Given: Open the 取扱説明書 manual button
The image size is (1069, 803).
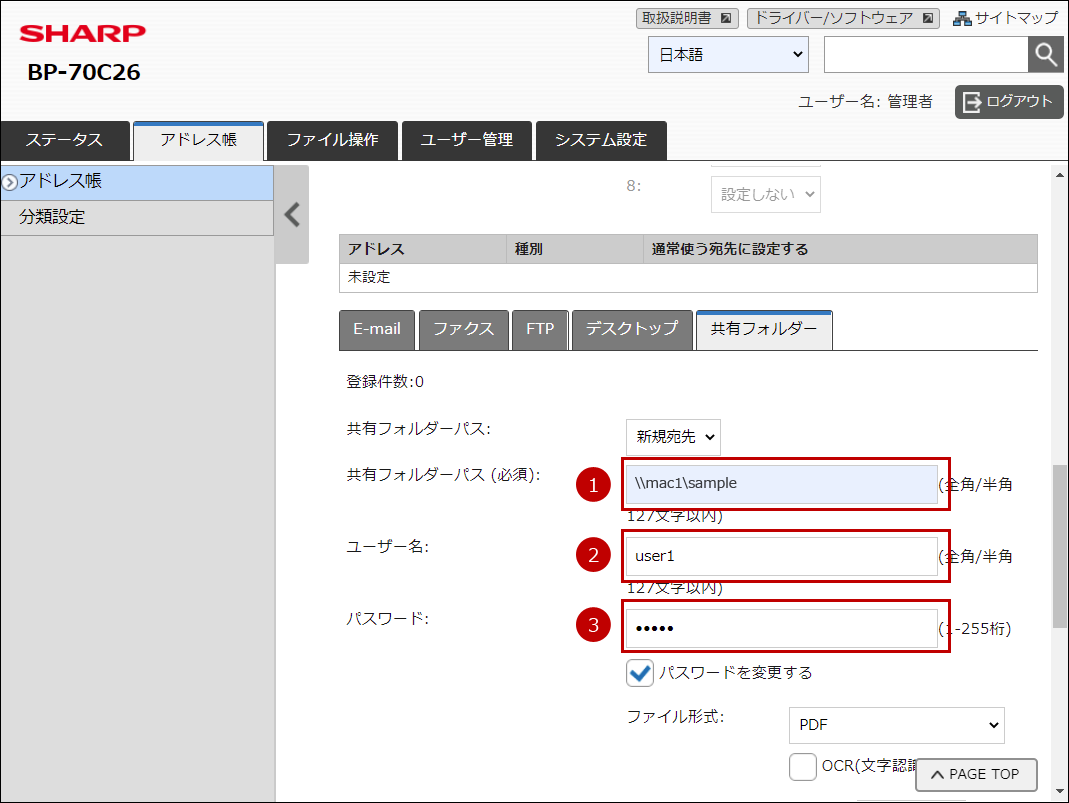Looking at the screenshot, I should click(687, 18).
